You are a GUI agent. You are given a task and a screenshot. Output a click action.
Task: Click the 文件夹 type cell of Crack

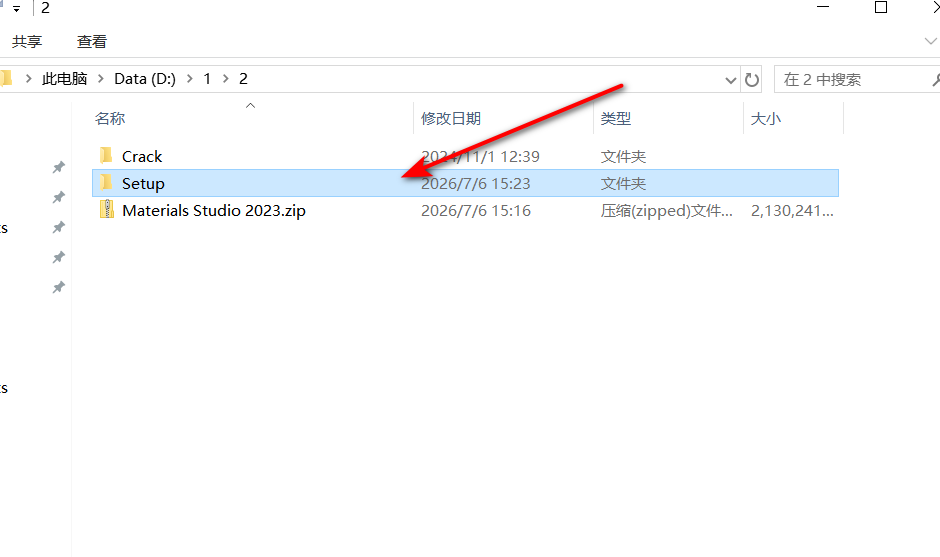click(623, 156)
